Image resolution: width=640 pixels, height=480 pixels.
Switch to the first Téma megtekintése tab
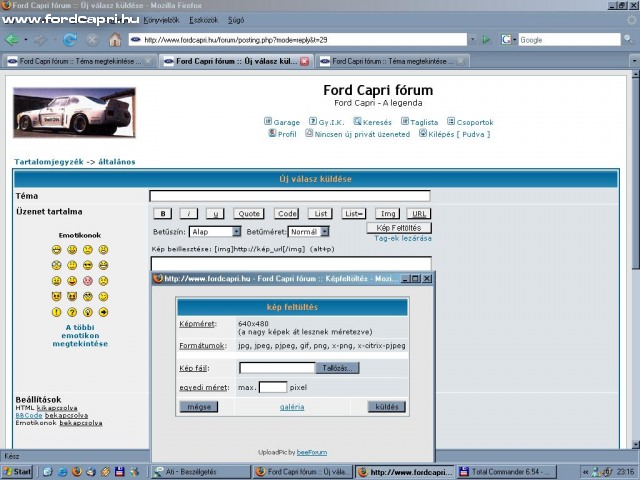pos(79,61)
